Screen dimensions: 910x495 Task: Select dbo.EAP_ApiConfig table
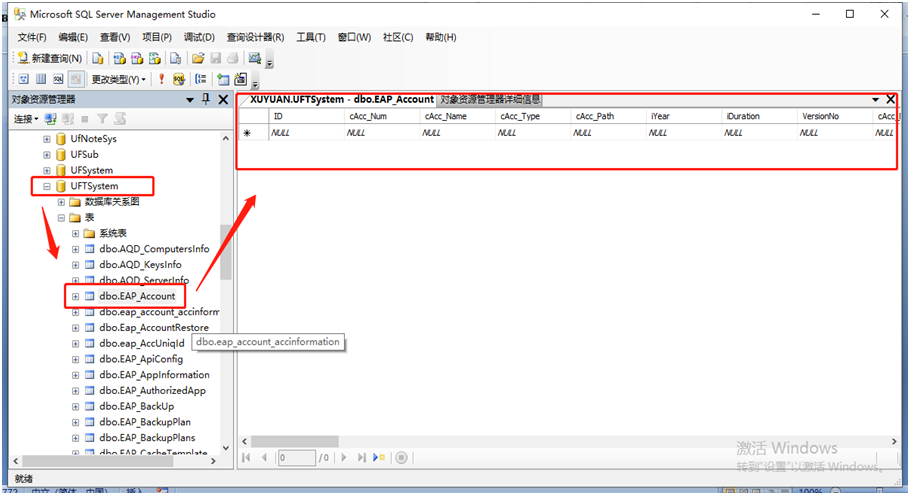[141, 359]
